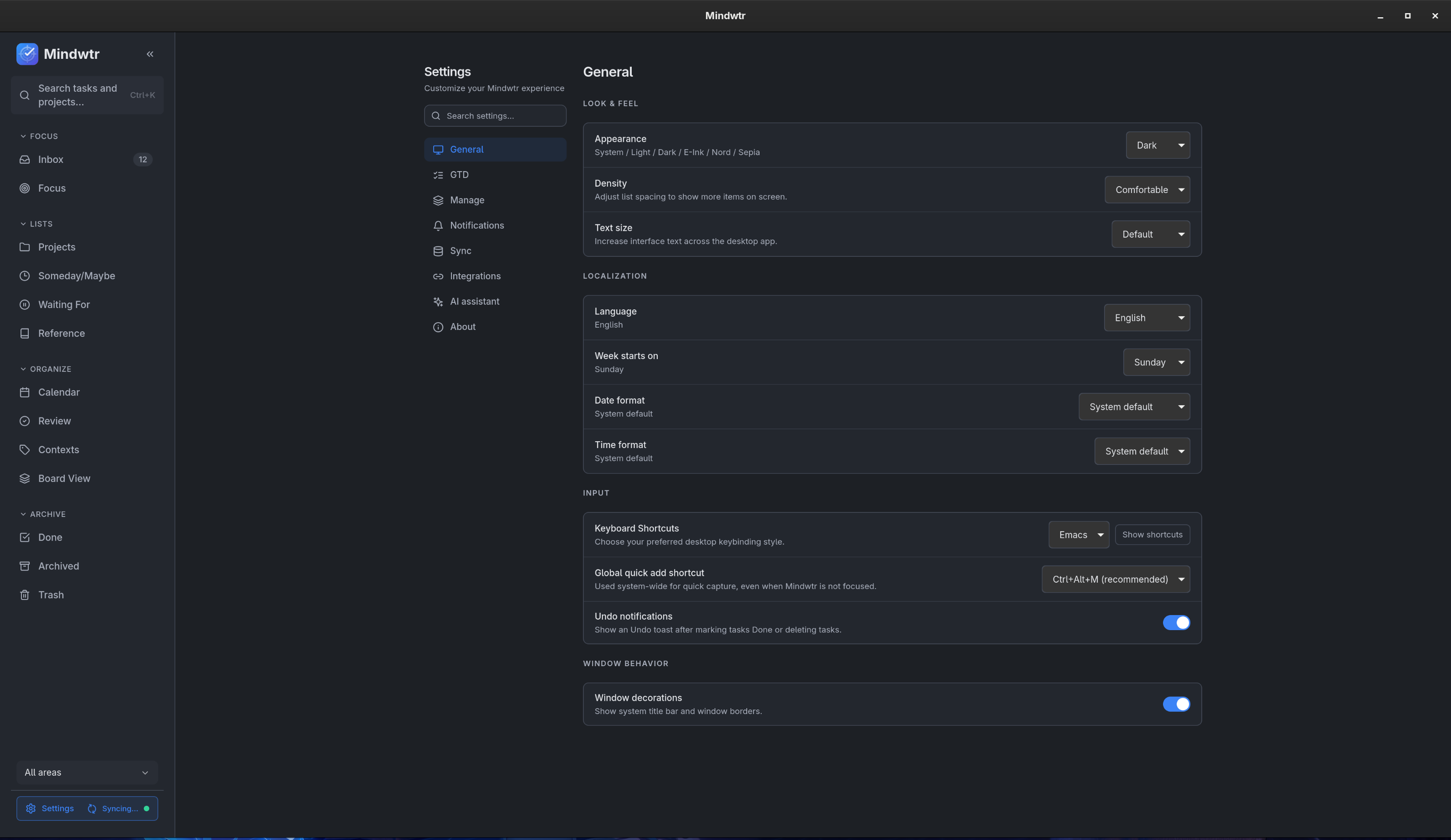Open the Date format dropdown

pos(1134,407)
